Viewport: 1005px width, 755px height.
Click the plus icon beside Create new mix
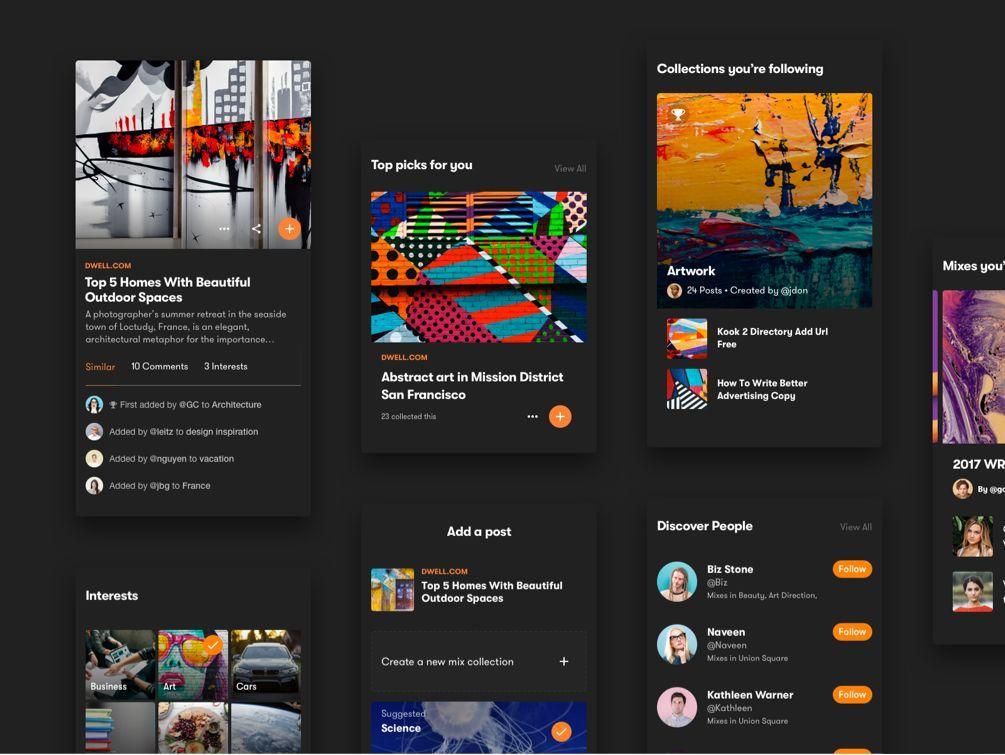(x=564, y=661)
